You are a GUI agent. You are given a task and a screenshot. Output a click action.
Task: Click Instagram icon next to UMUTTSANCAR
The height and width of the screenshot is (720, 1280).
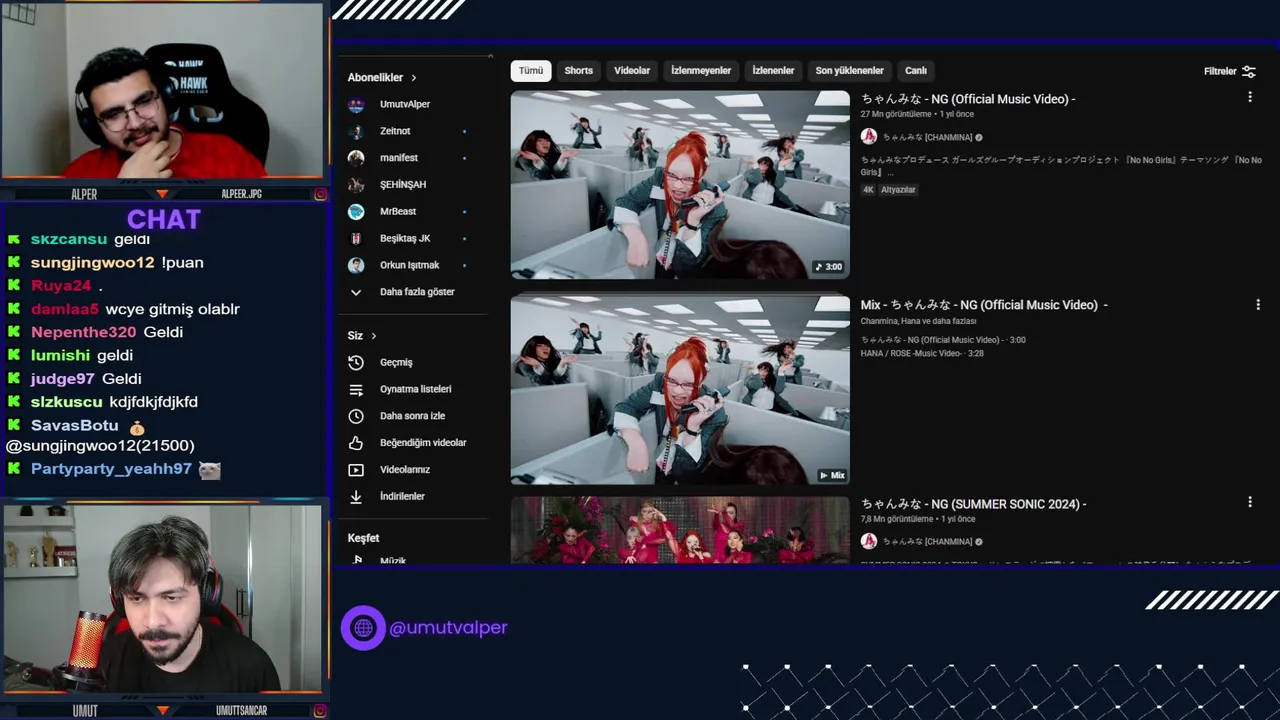tap(320, 711)
